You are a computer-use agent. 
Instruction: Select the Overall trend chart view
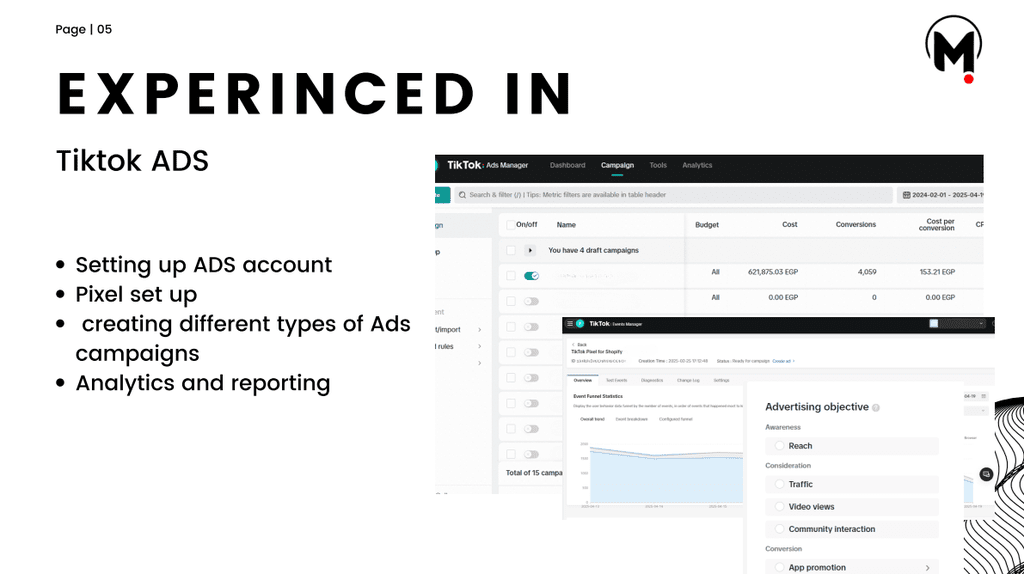[592, 419]
